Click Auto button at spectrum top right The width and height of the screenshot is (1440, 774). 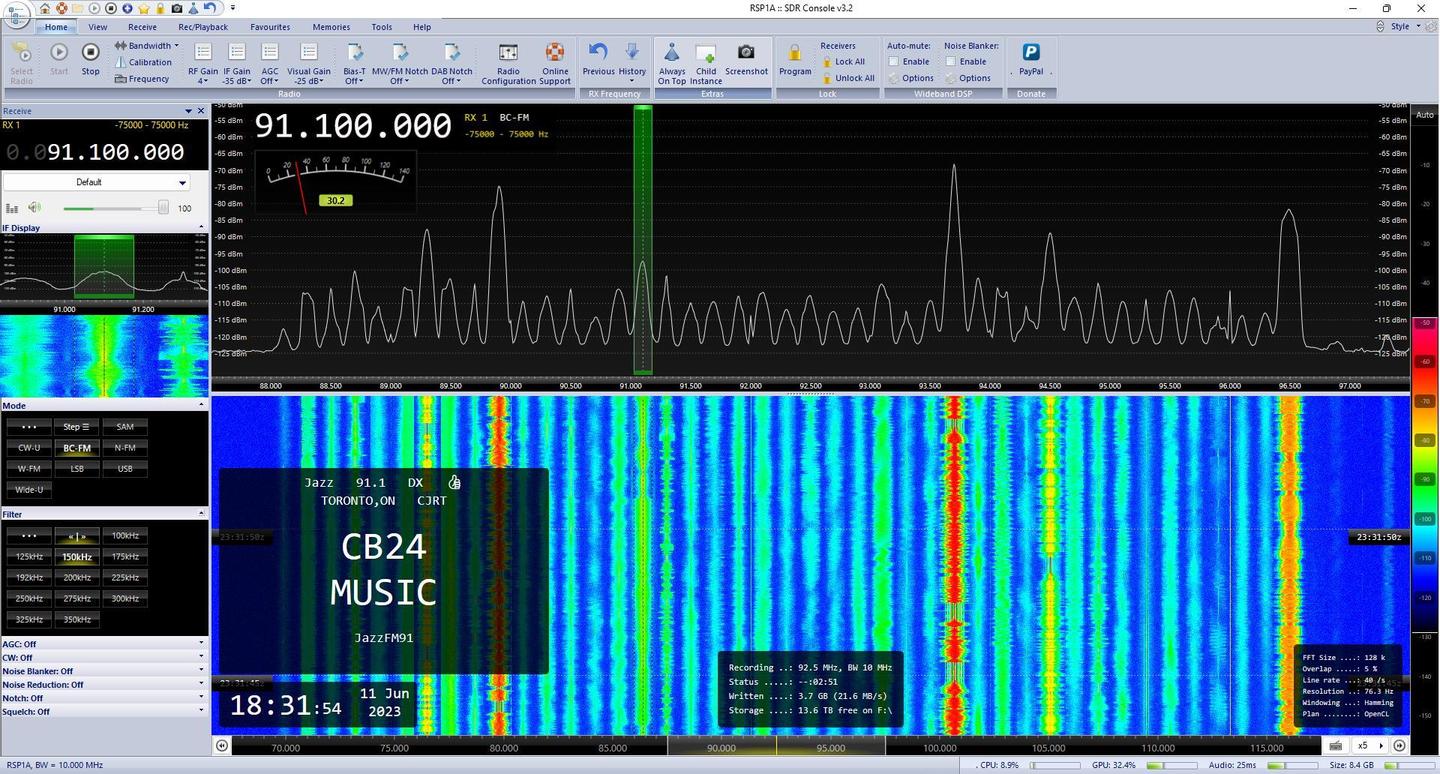click(x=1425, y=115)
